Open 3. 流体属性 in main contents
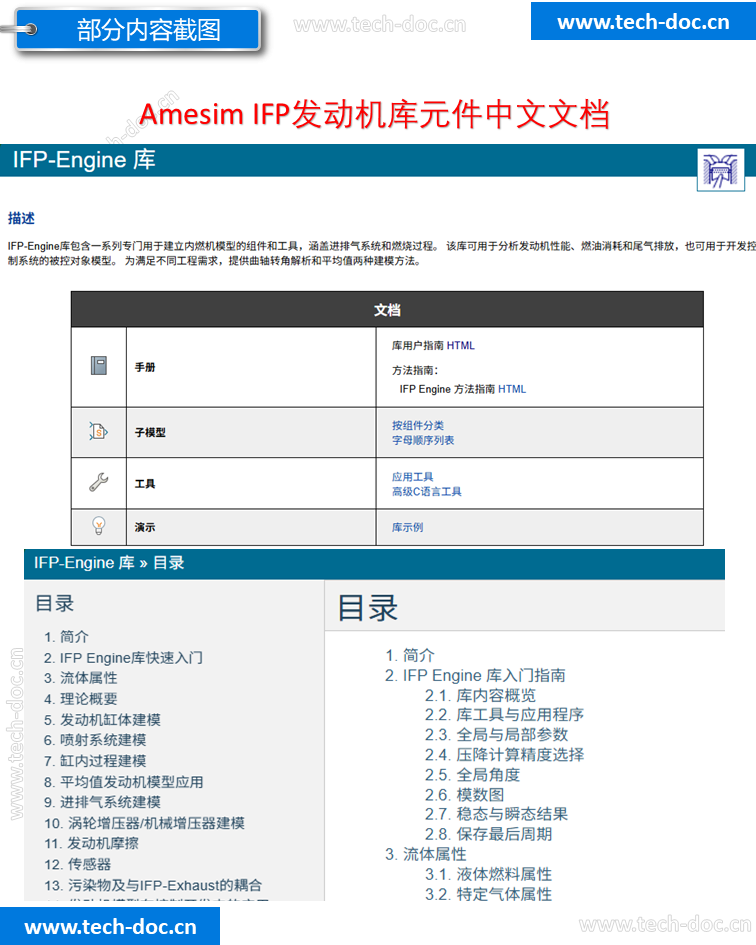The width and height of the screenshot is (756, 945). 426,855
